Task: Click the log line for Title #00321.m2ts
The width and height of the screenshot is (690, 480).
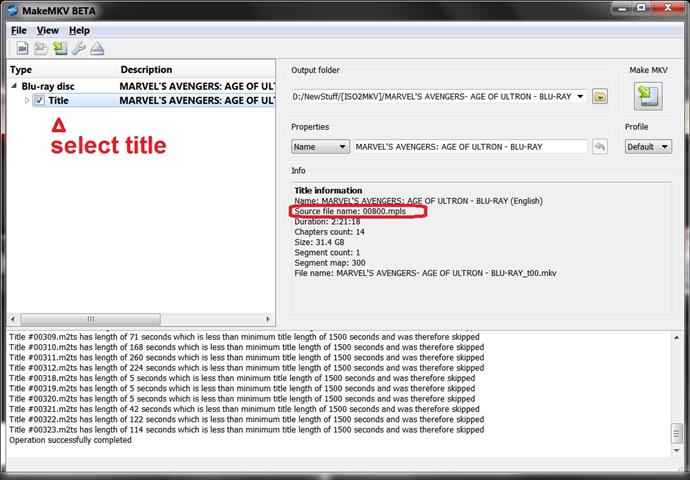Action: pos(244,409)
